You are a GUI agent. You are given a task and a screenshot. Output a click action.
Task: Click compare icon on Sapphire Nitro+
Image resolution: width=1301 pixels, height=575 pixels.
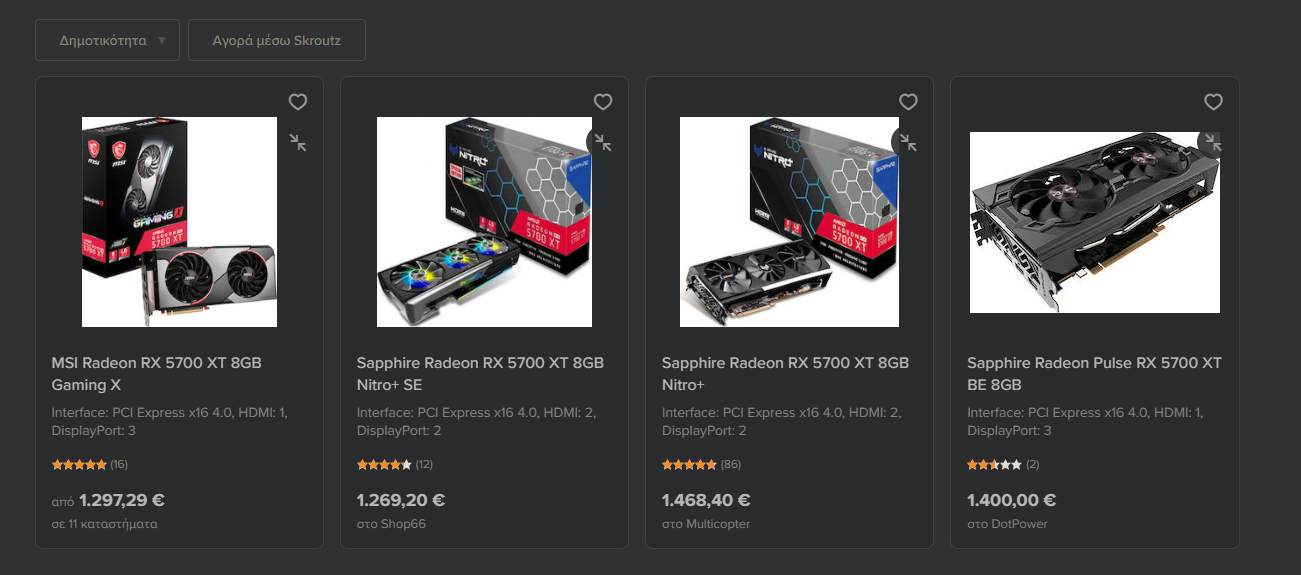907,142
